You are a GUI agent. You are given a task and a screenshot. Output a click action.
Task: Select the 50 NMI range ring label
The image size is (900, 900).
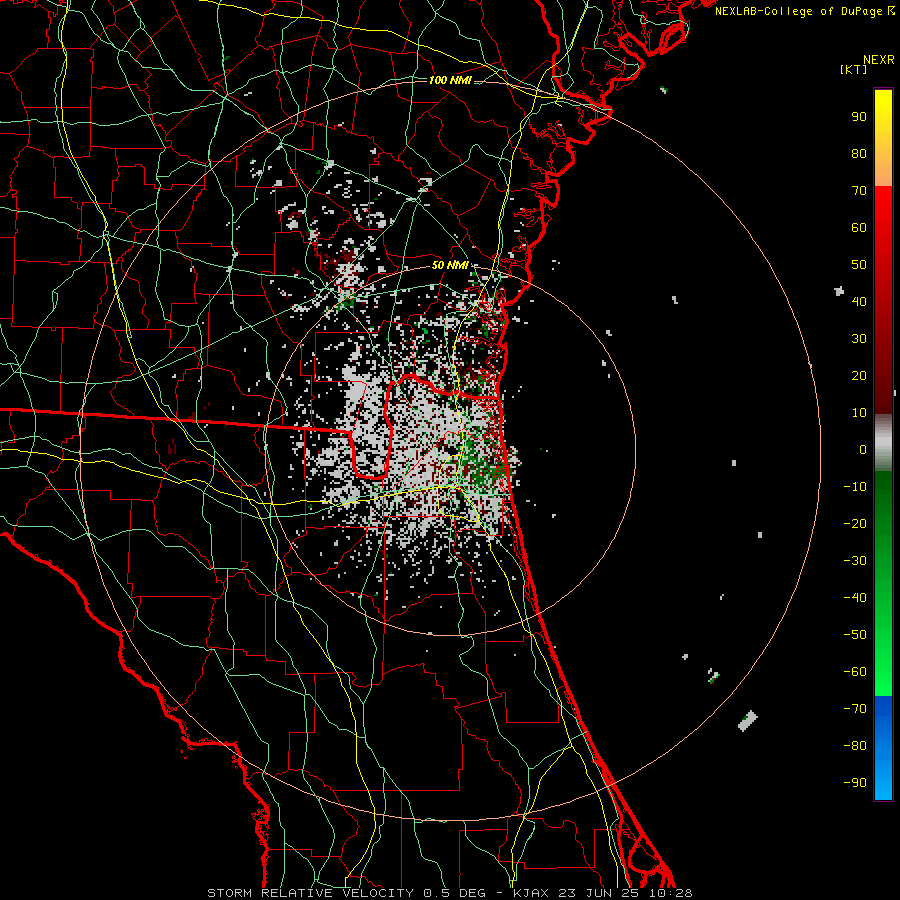coord(449,265)
